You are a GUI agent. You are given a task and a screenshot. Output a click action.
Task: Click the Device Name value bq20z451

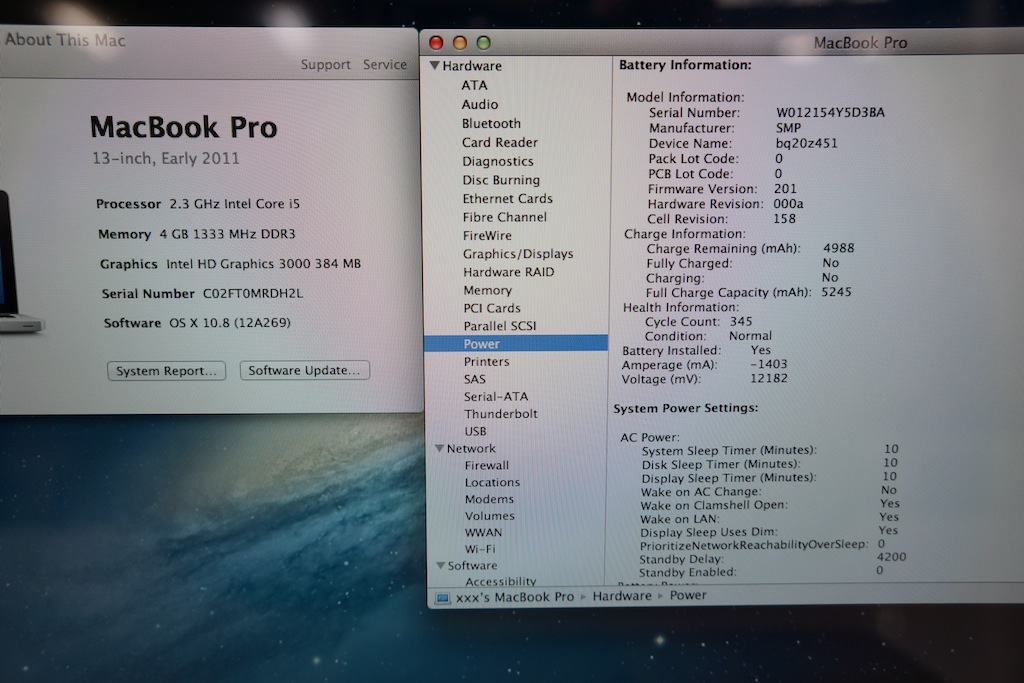pyautogui.click(x=807, y=143)
